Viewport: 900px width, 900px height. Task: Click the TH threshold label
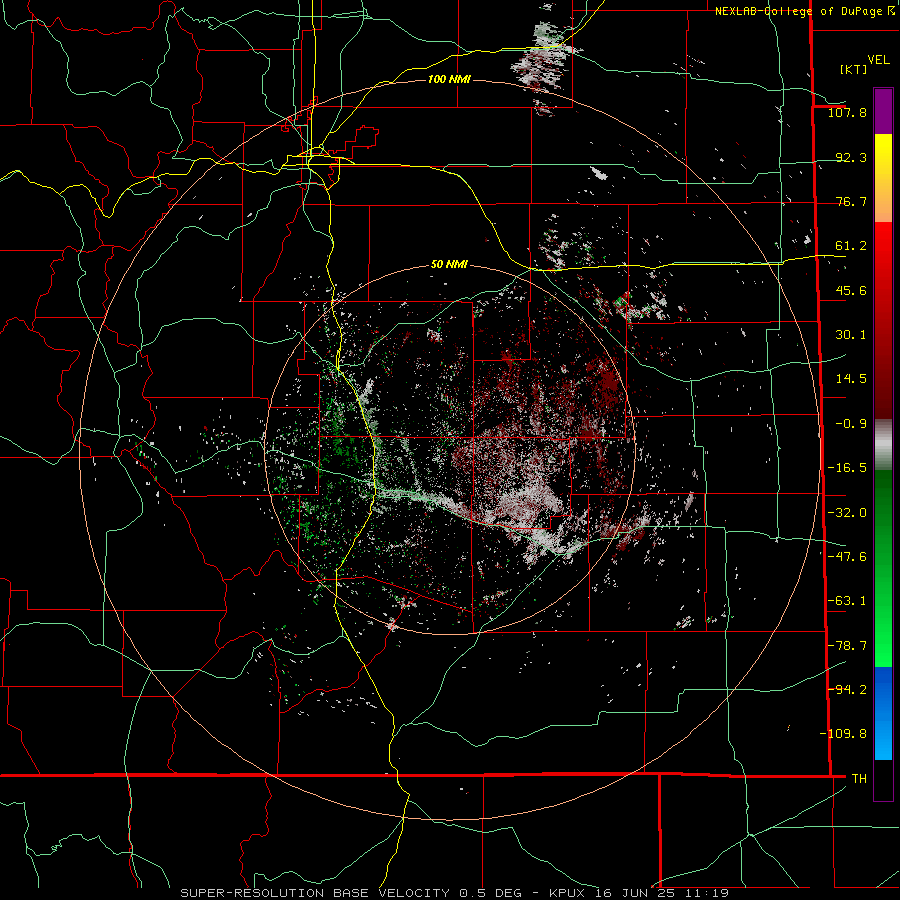pyautogui.click(x=859, y=778)
